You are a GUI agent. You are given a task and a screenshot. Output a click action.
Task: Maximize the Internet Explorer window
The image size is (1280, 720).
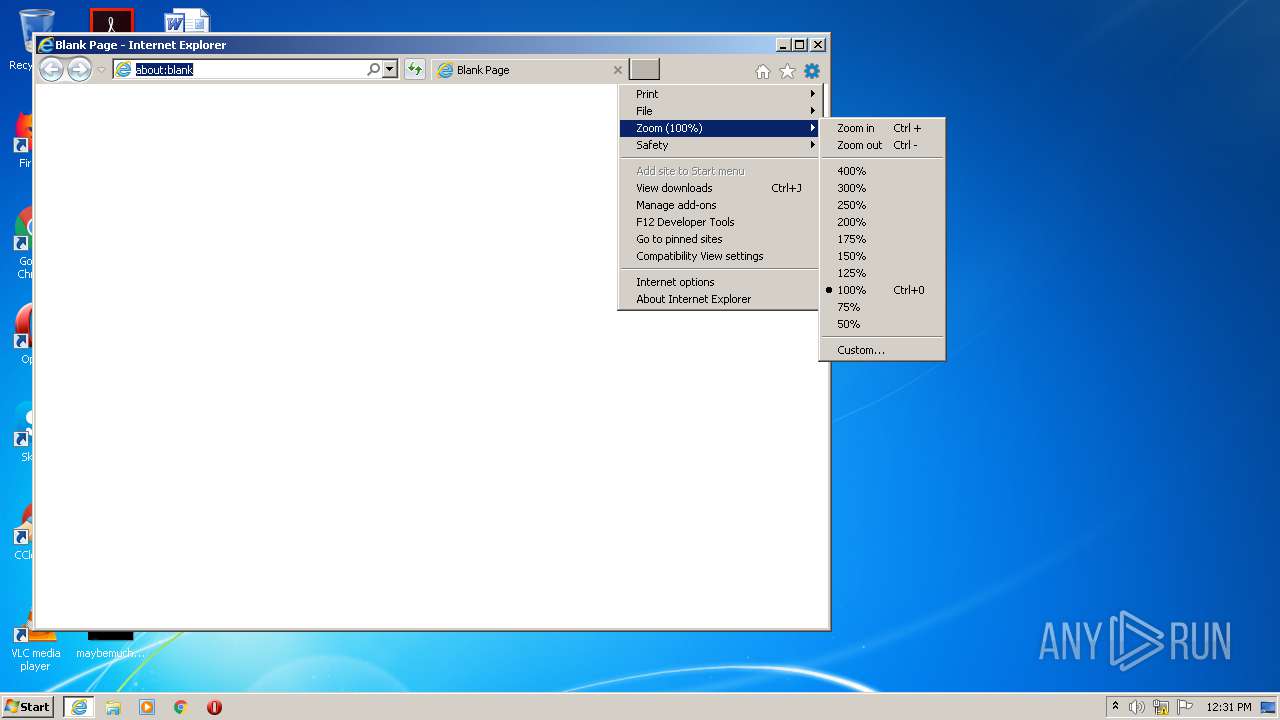799,45
